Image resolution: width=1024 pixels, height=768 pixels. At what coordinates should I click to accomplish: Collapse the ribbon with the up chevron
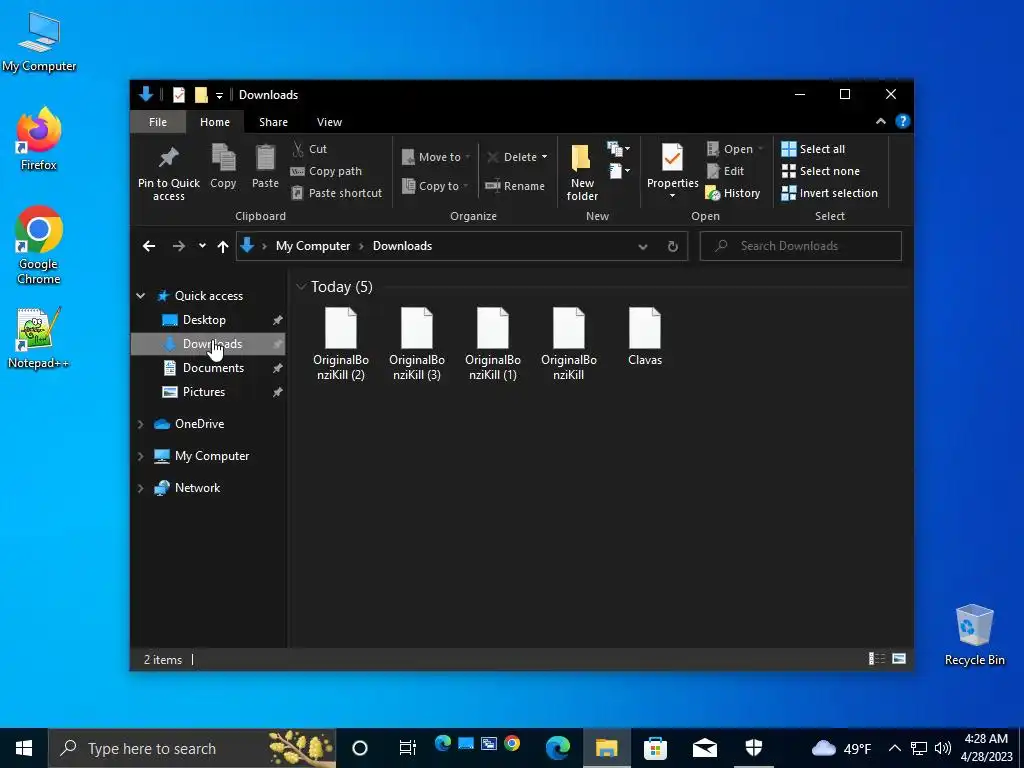[x=880, y=121]
